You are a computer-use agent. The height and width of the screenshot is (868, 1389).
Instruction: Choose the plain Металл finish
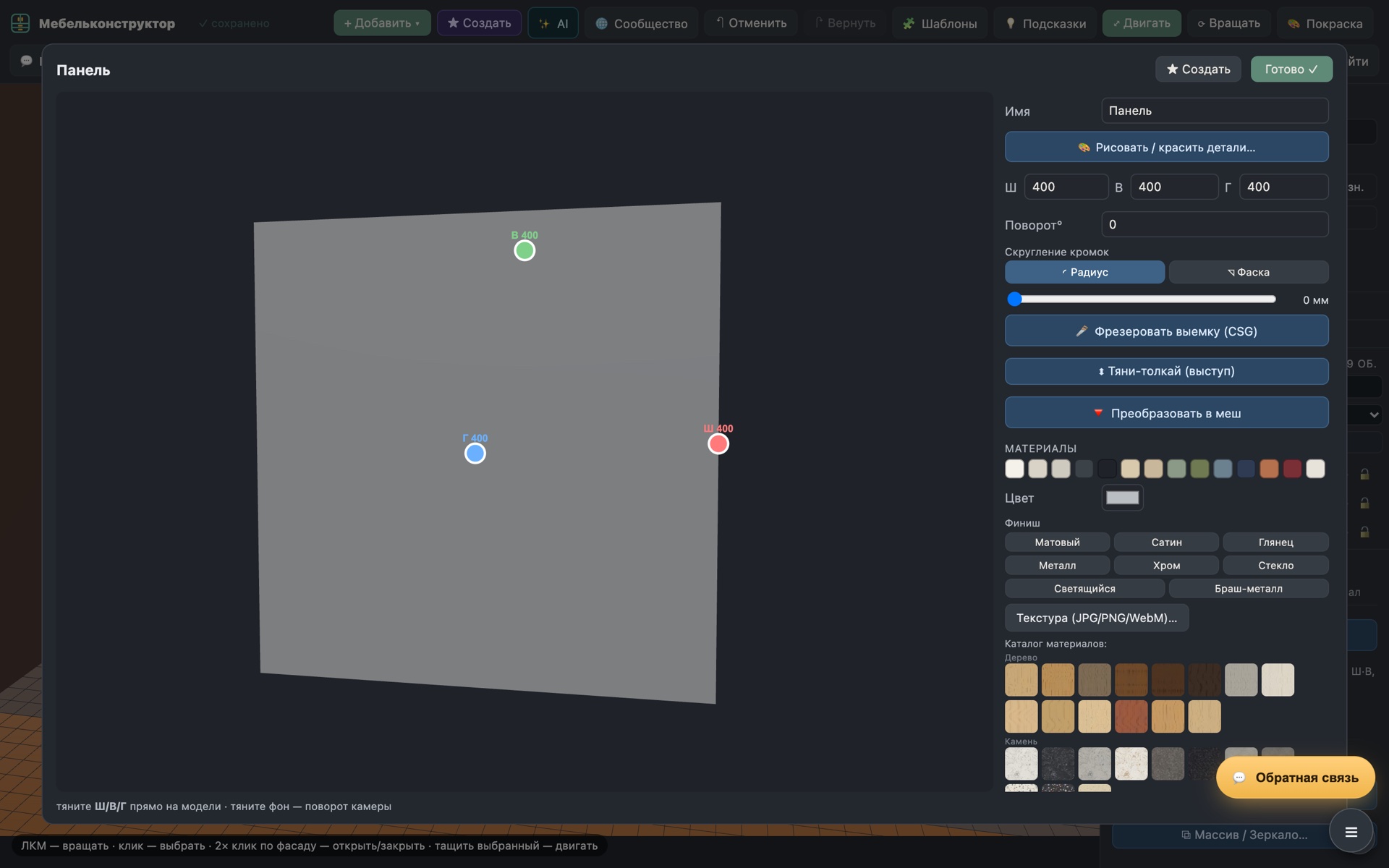(1057, 566)
